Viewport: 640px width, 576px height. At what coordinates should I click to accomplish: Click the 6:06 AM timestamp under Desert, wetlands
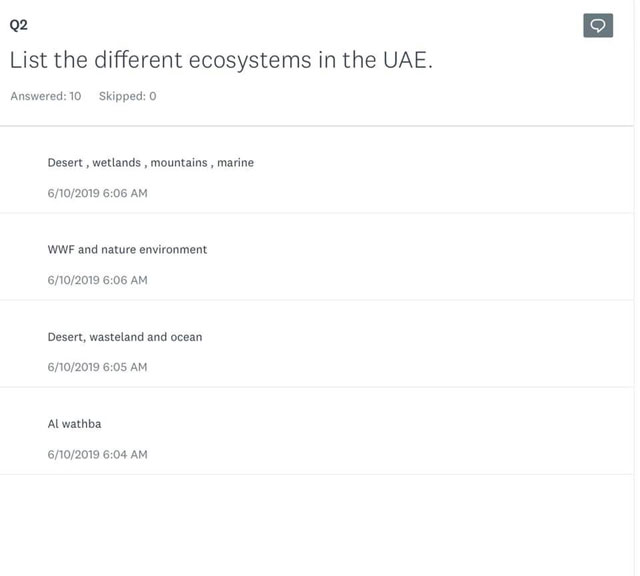point(97,193)
